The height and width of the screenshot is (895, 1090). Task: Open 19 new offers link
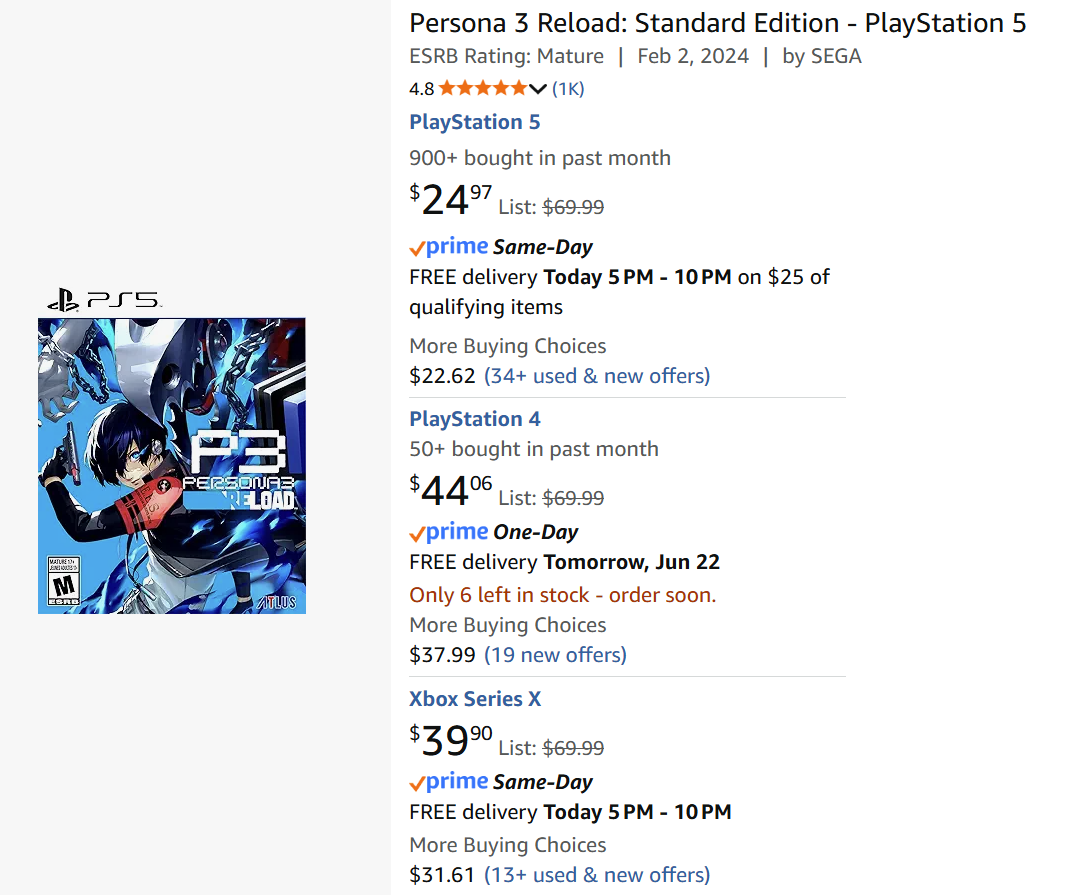[x=555, y=655]
